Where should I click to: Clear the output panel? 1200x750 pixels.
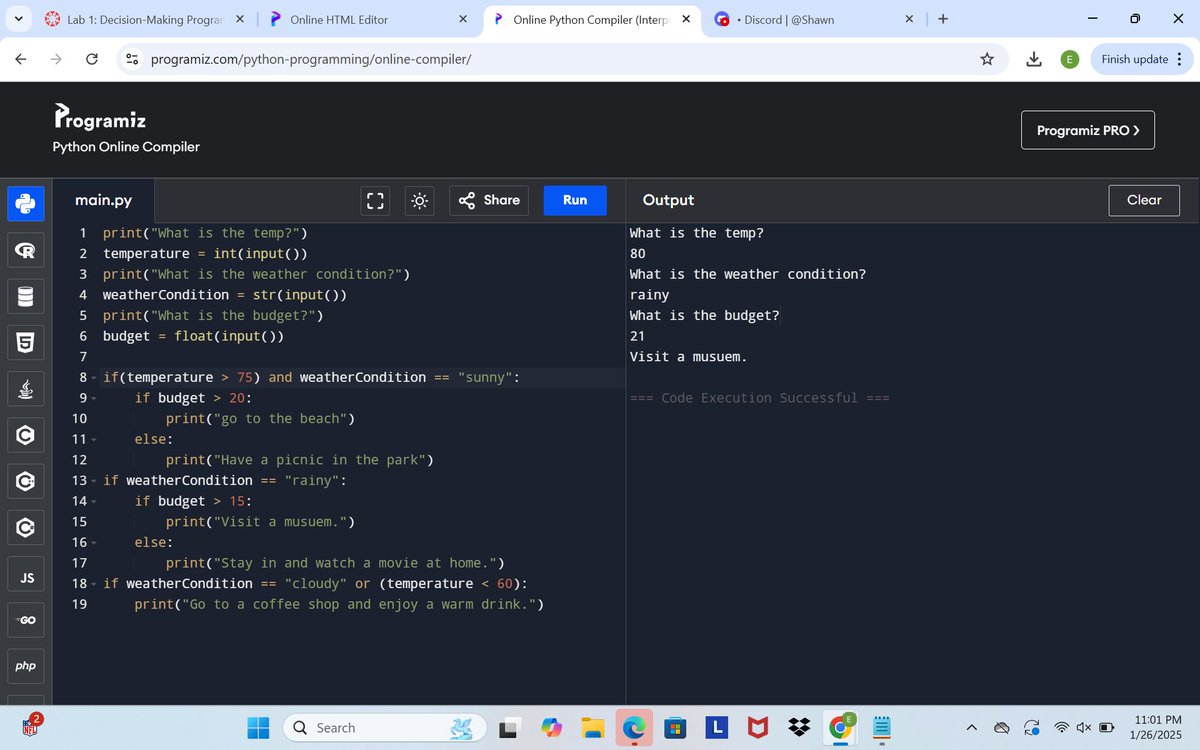click(x=1144, y=200)
